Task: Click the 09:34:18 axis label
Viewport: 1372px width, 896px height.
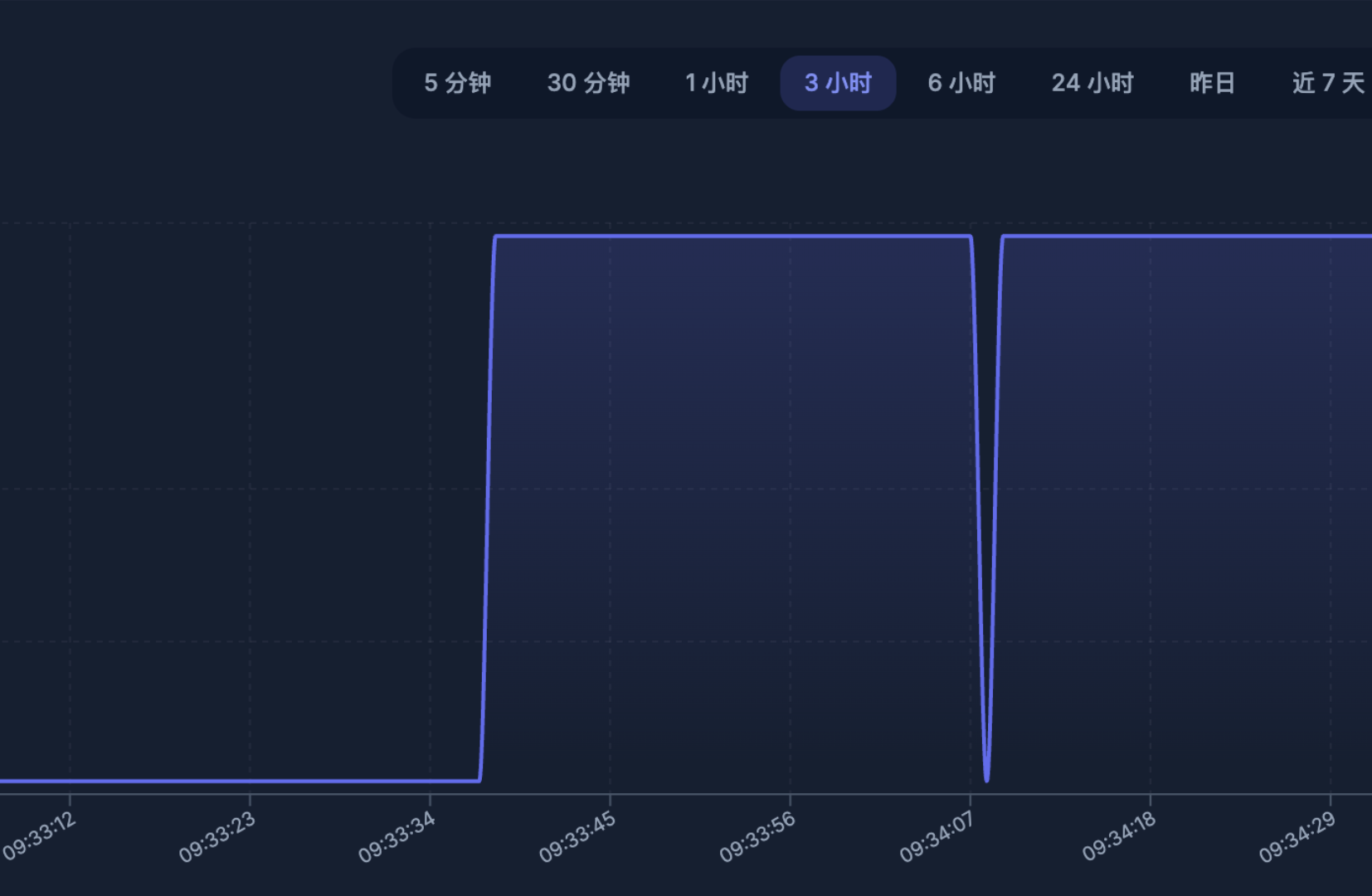Action: coord(1119,836)
